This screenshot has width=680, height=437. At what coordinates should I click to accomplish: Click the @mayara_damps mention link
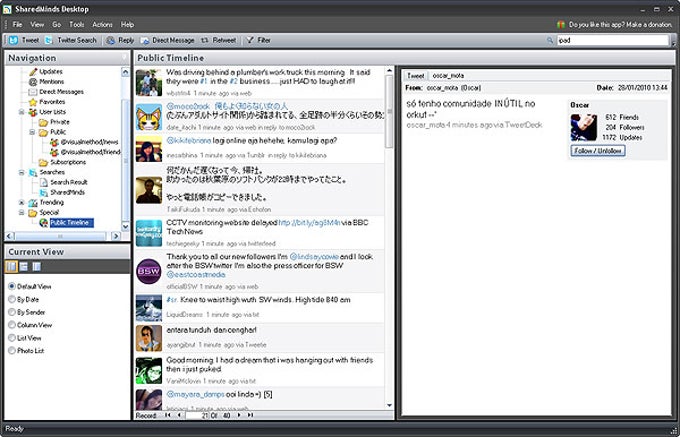[x=196, y=395]
